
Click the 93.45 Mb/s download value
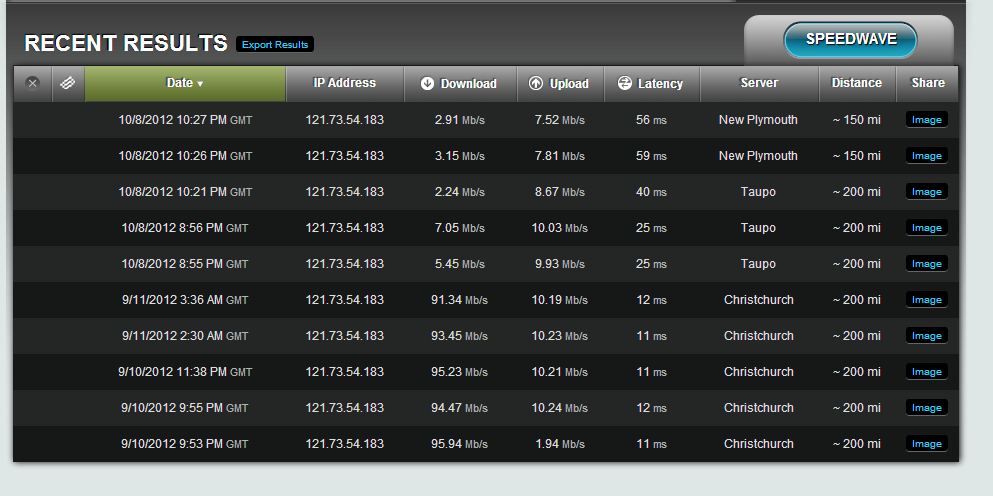(x=460, y=336)
